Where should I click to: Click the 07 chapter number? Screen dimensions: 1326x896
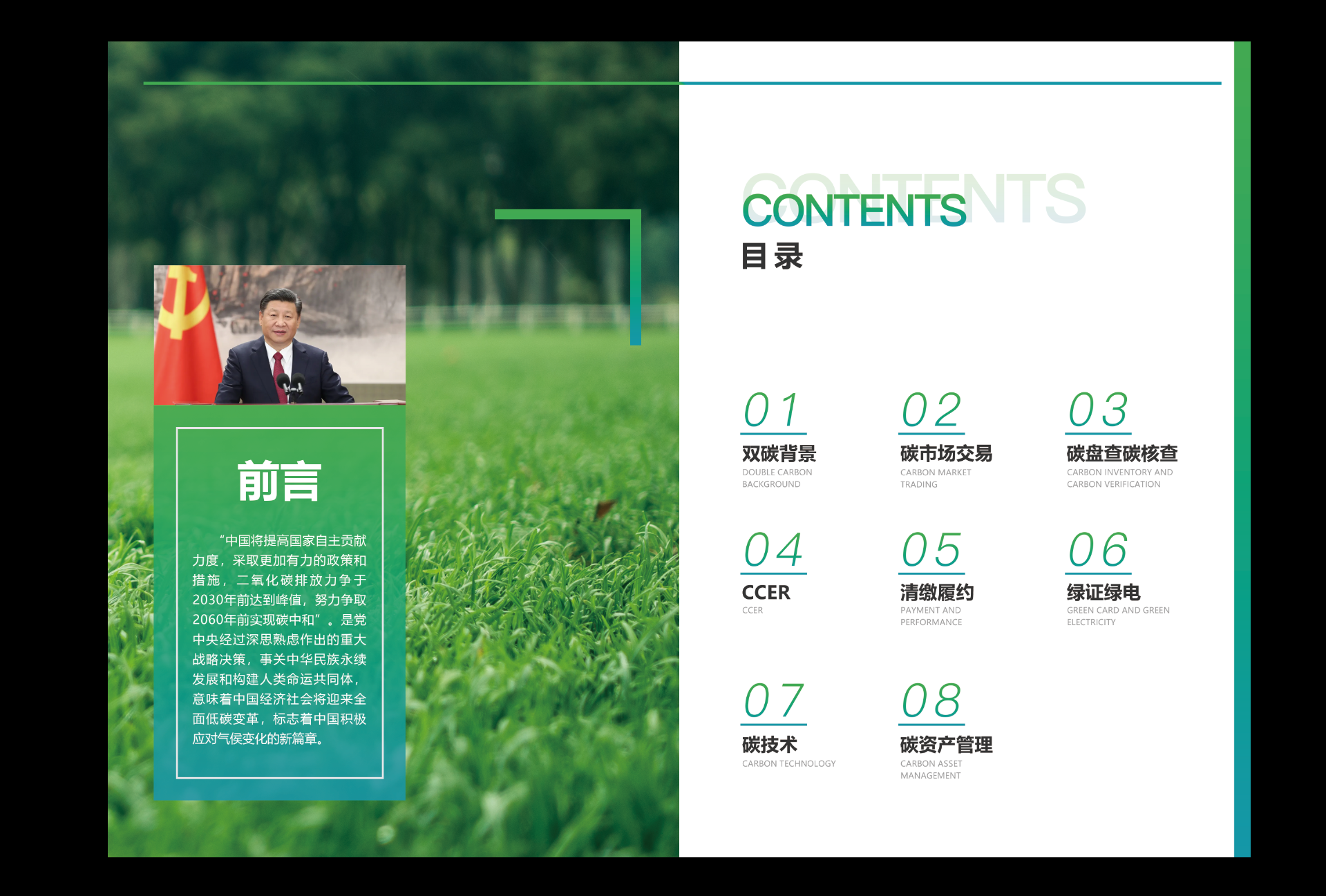pos(773,701)
